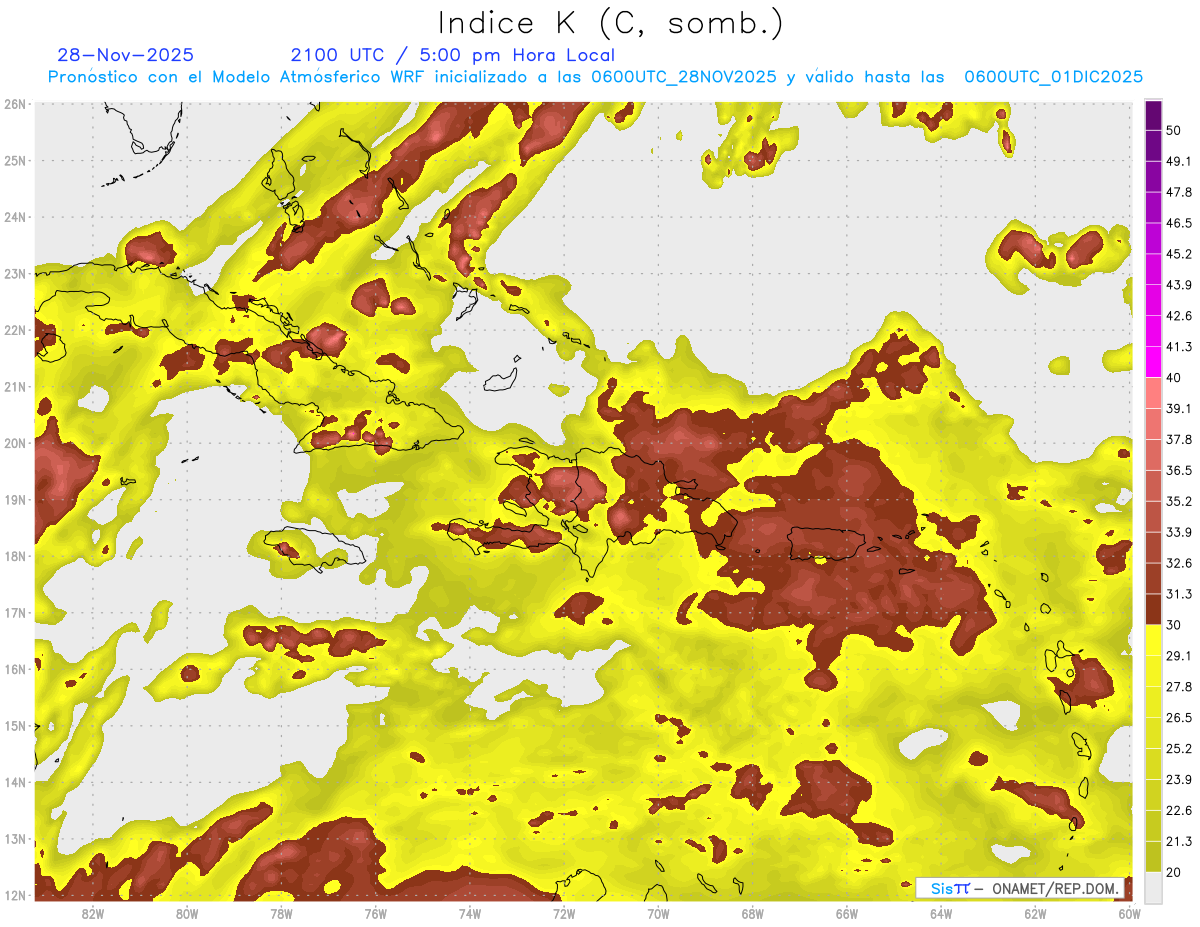Click the '60W' longitude label
This screenshot has width=1200, height=927.
point(1129,913)
